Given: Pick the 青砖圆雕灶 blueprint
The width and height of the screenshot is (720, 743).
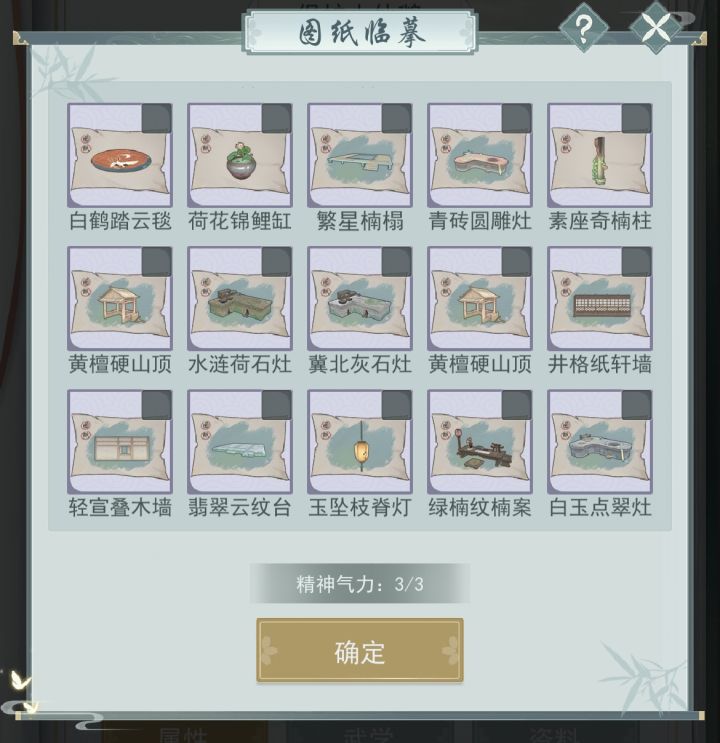Looking at the screenshot, I should pos(480,155).
